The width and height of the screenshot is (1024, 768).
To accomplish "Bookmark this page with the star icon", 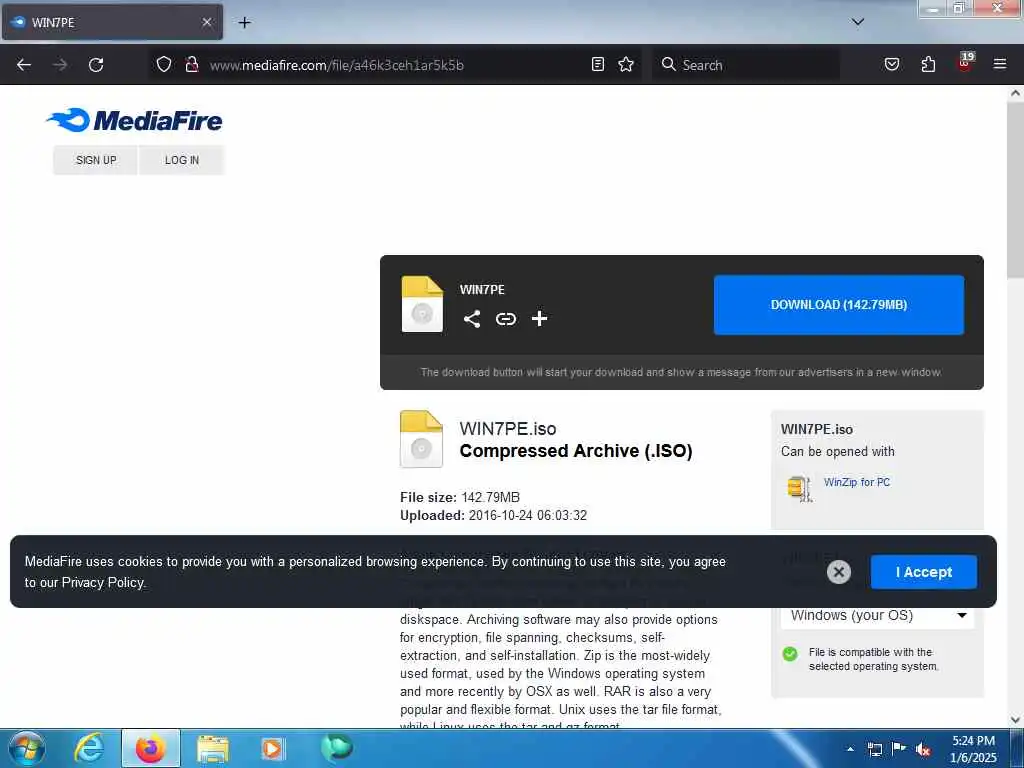I will 626,64.
